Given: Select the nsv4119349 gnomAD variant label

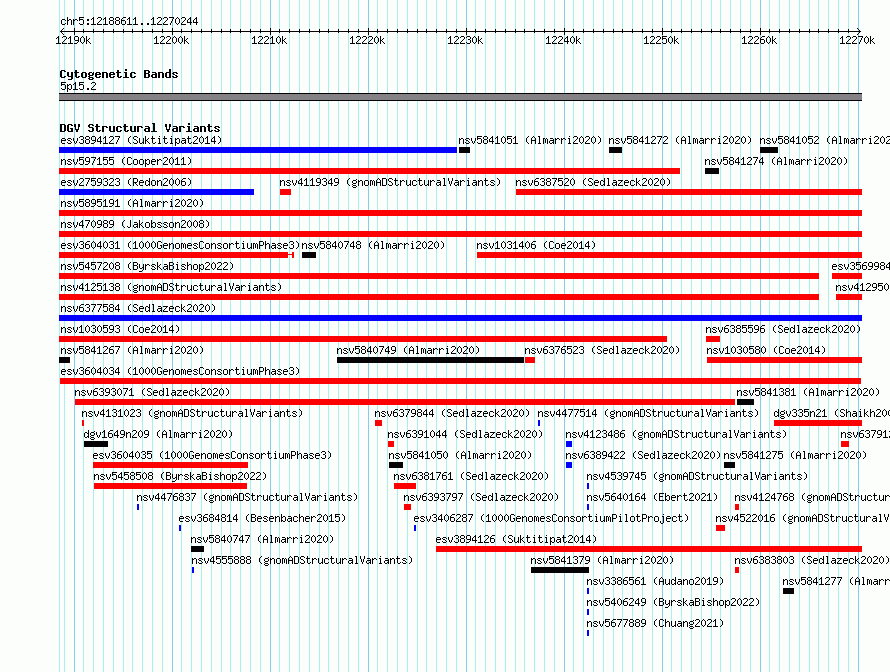Looking at the screenshot, I should (x=390, y=182).
